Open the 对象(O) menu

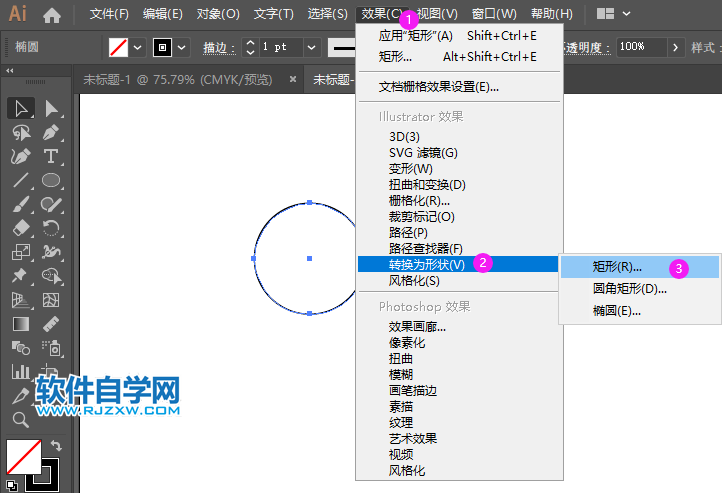tap(218, 14)
